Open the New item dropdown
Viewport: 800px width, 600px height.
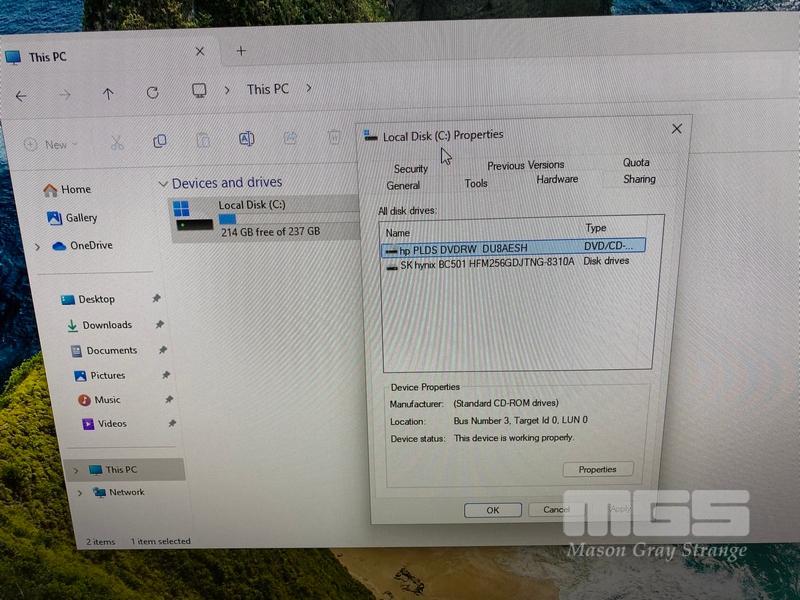tap(50, 144)
